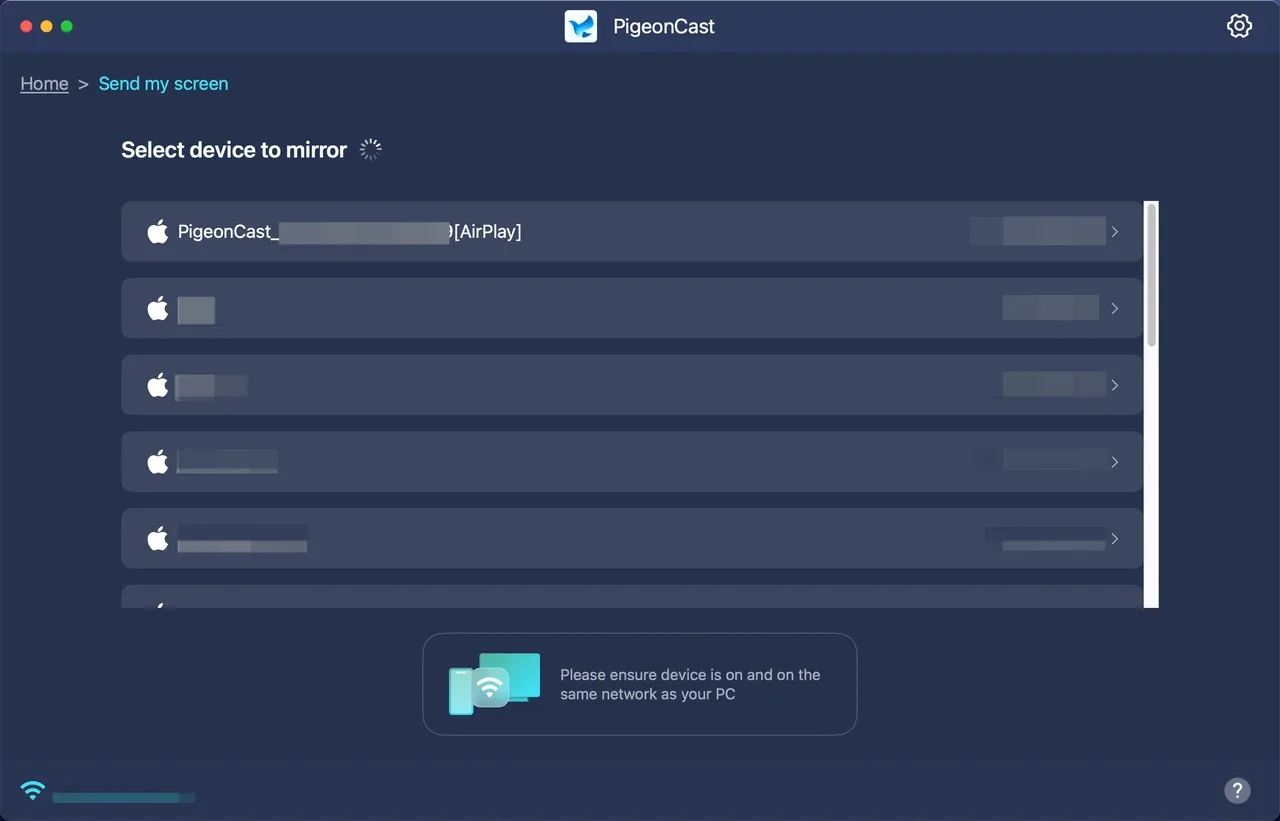The image size is (1280, 821).
Task: Select the PigeonCast [AirPlay] device row
Action: coord(632,231)
